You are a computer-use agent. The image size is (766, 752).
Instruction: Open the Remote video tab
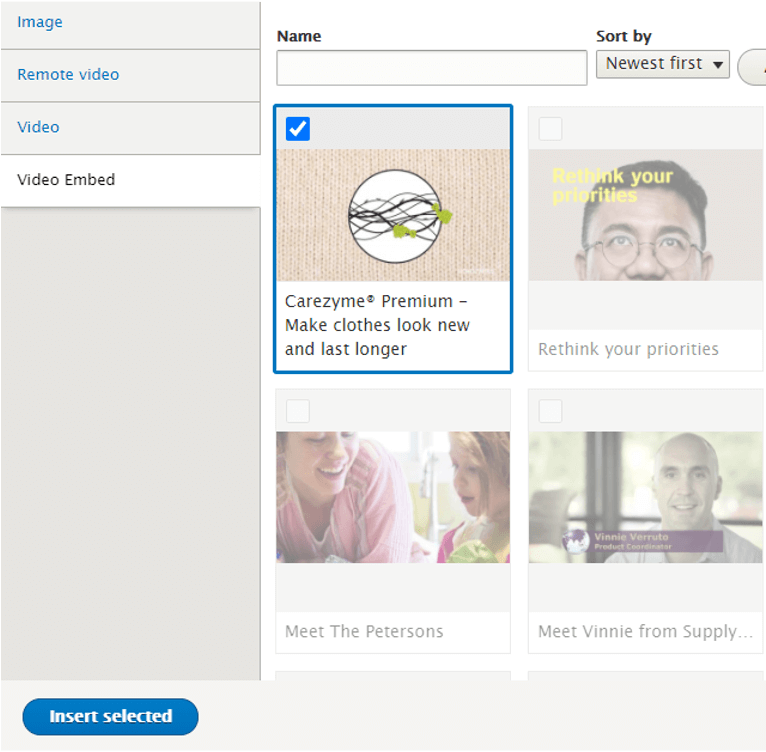click(x=130, y=75)
